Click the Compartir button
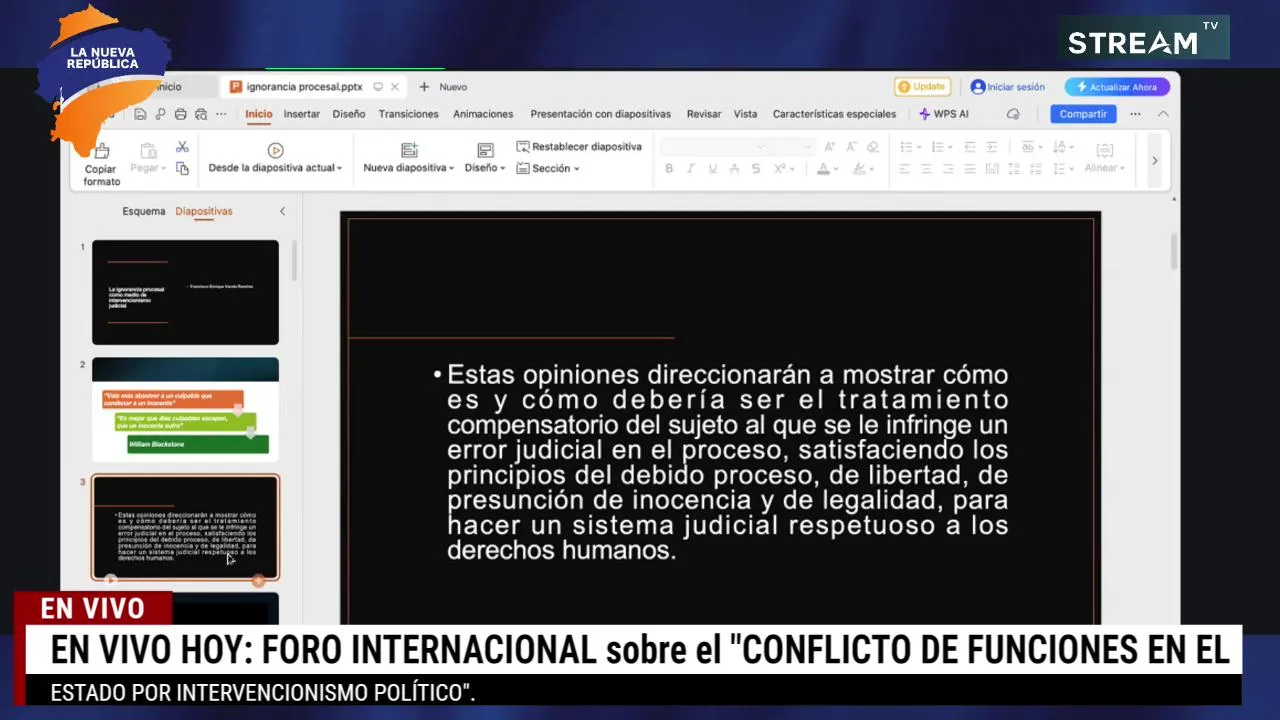Viewport: 1280px width, 720px height. tap(1083, 114)
